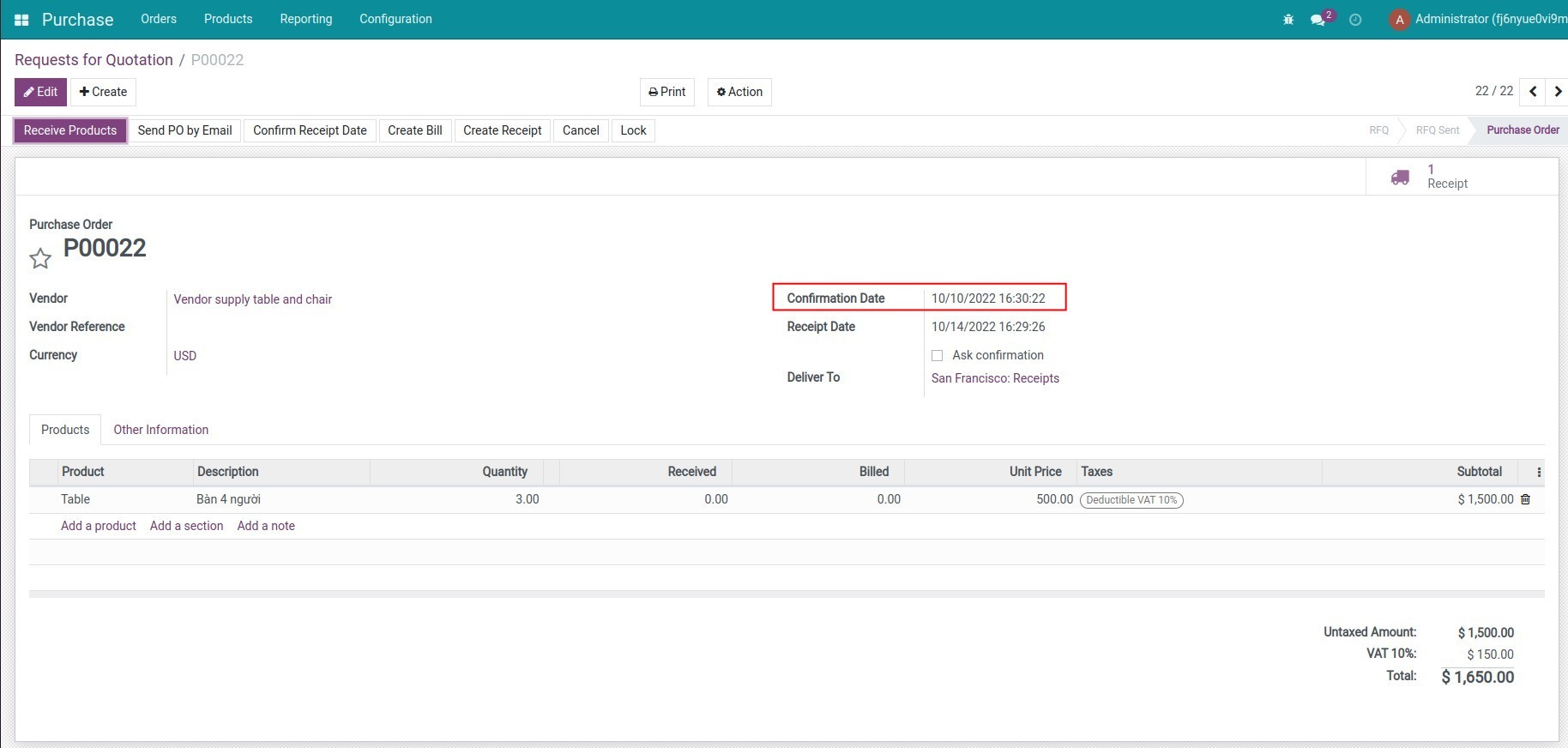
Task: Switch to the Other Information tab
Action: coord(160,430)
